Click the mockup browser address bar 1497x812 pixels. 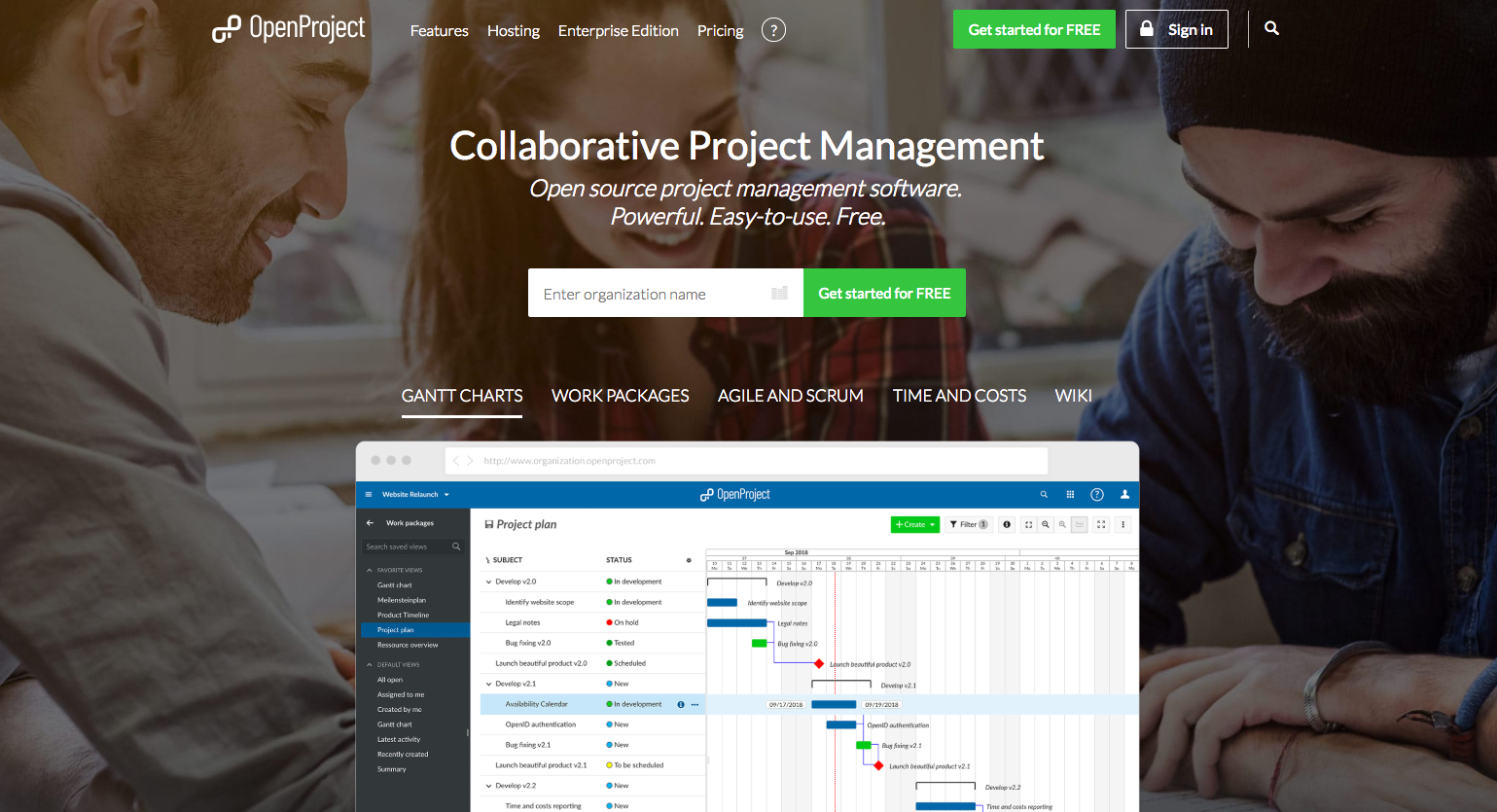tap(746, 461)
